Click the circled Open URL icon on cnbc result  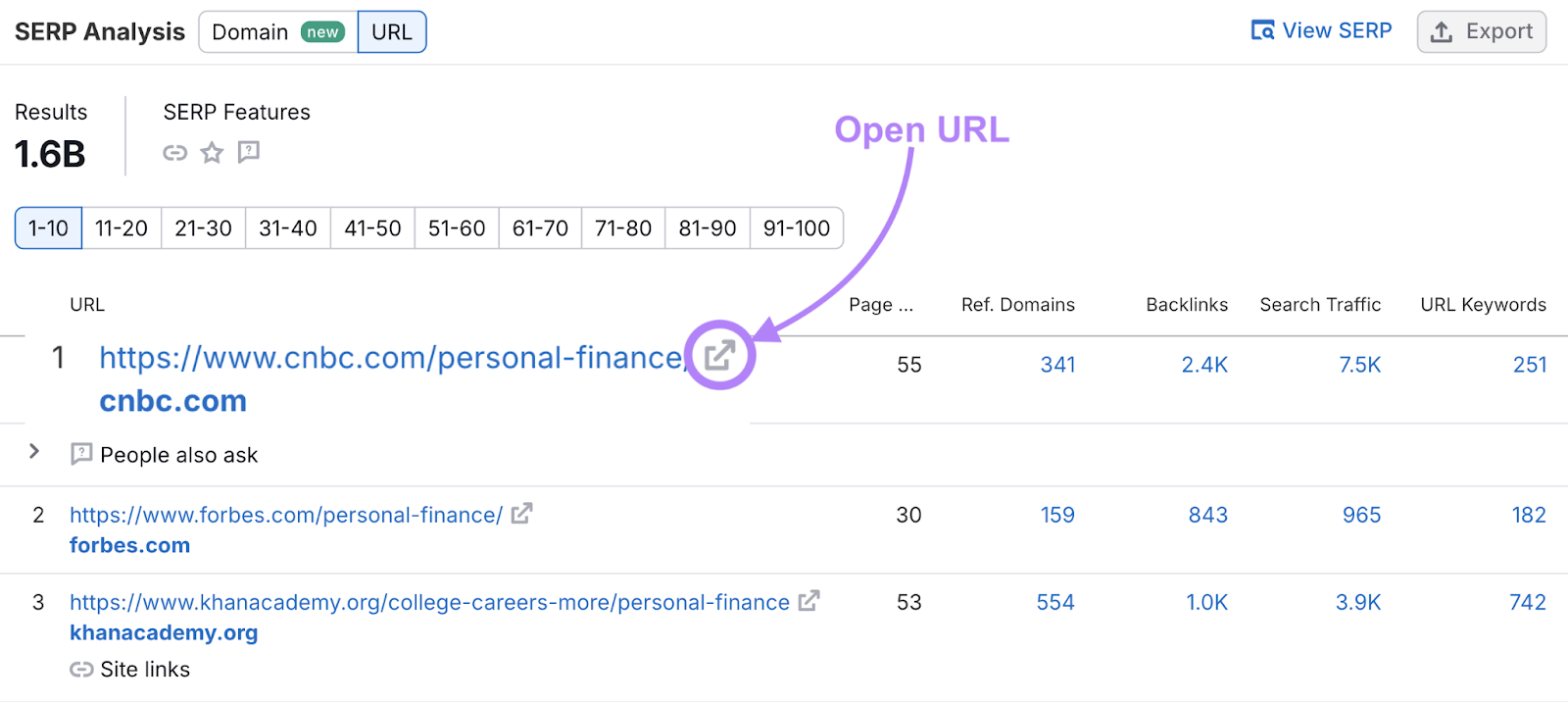[718, 356]
